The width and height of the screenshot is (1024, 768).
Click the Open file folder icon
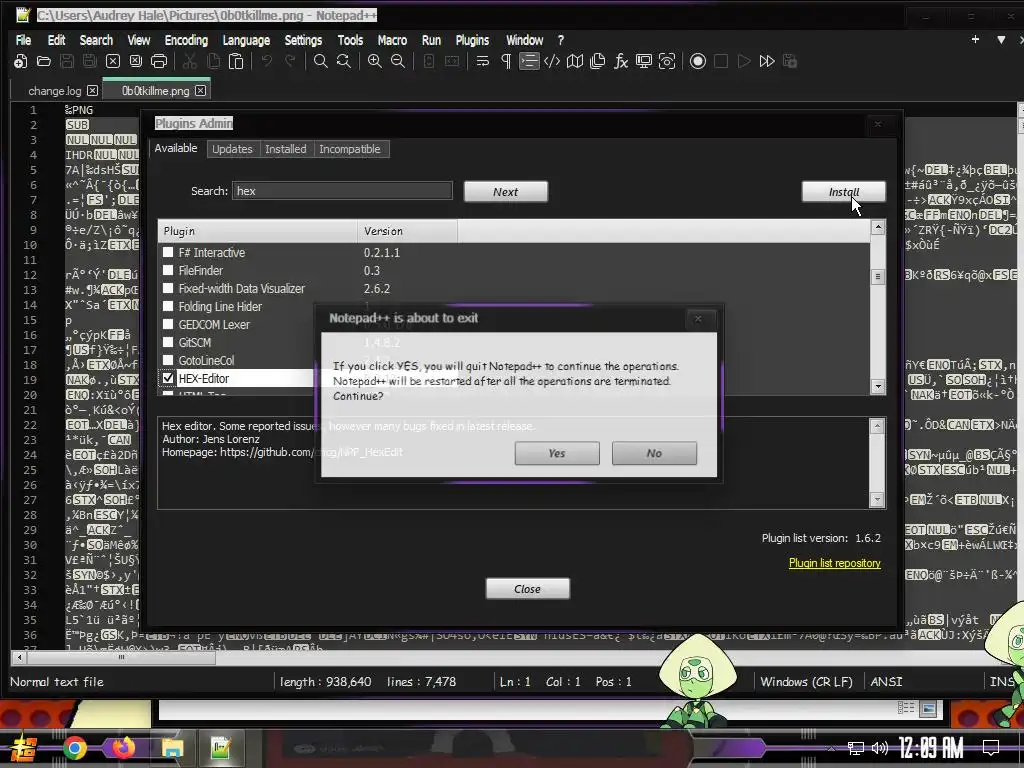(44, 61)
